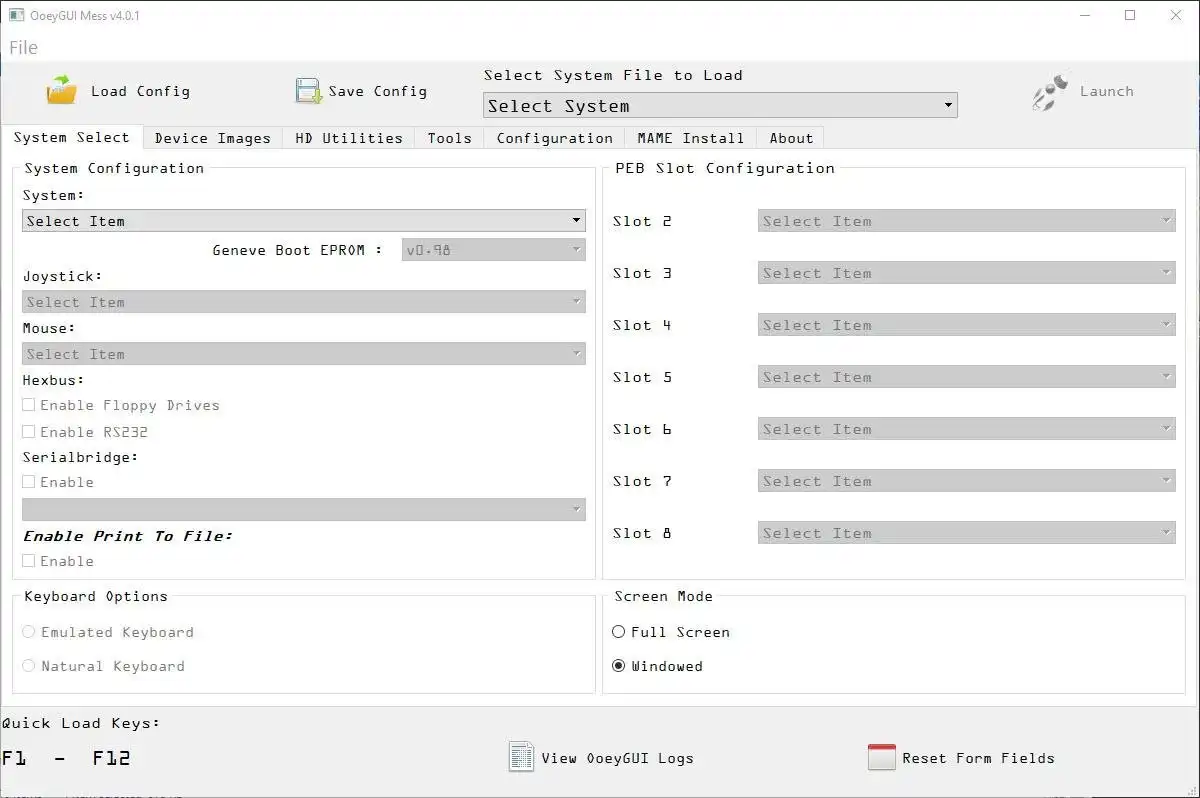Minimize the OoeyGUI Mess window

point(1085,15)
